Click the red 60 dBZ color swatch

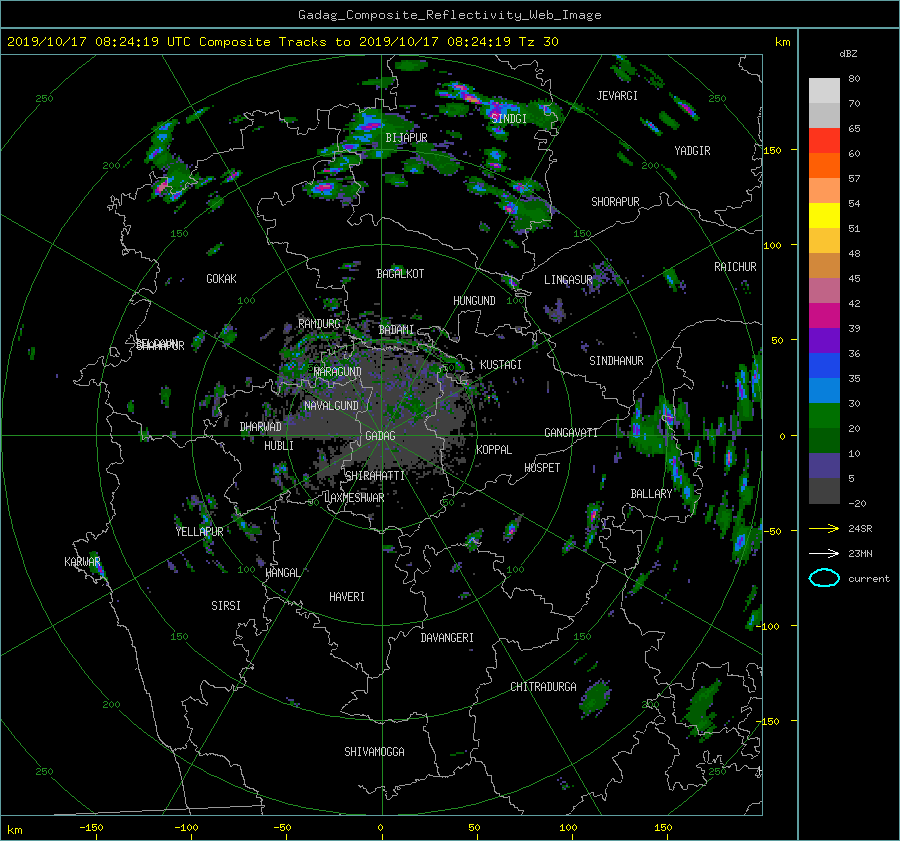[824, 141]
